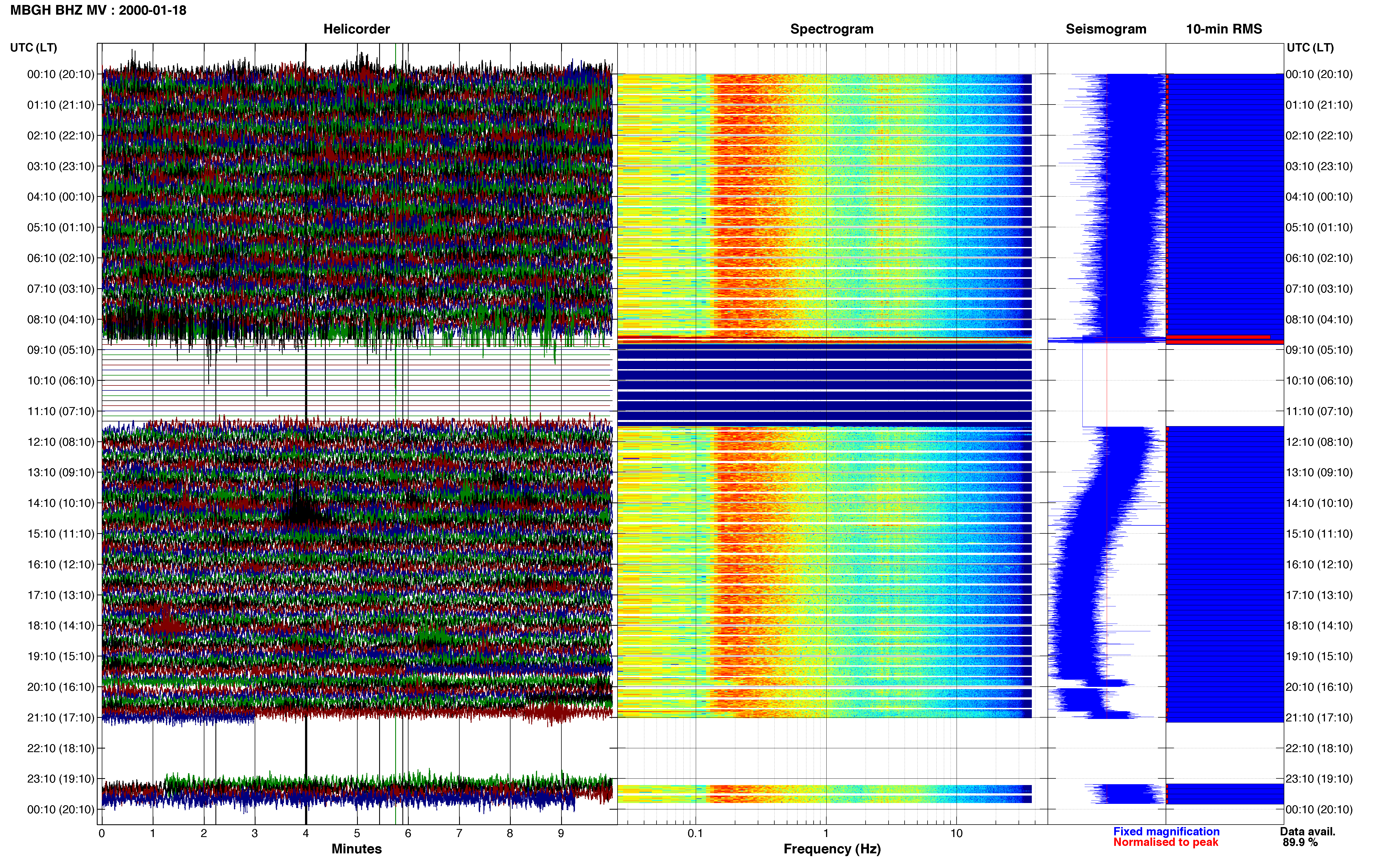Click left time label '21:10 (17:10)'
Image resolution: width=1388 pixels, height=868 pixels.
tap(61, 718)
